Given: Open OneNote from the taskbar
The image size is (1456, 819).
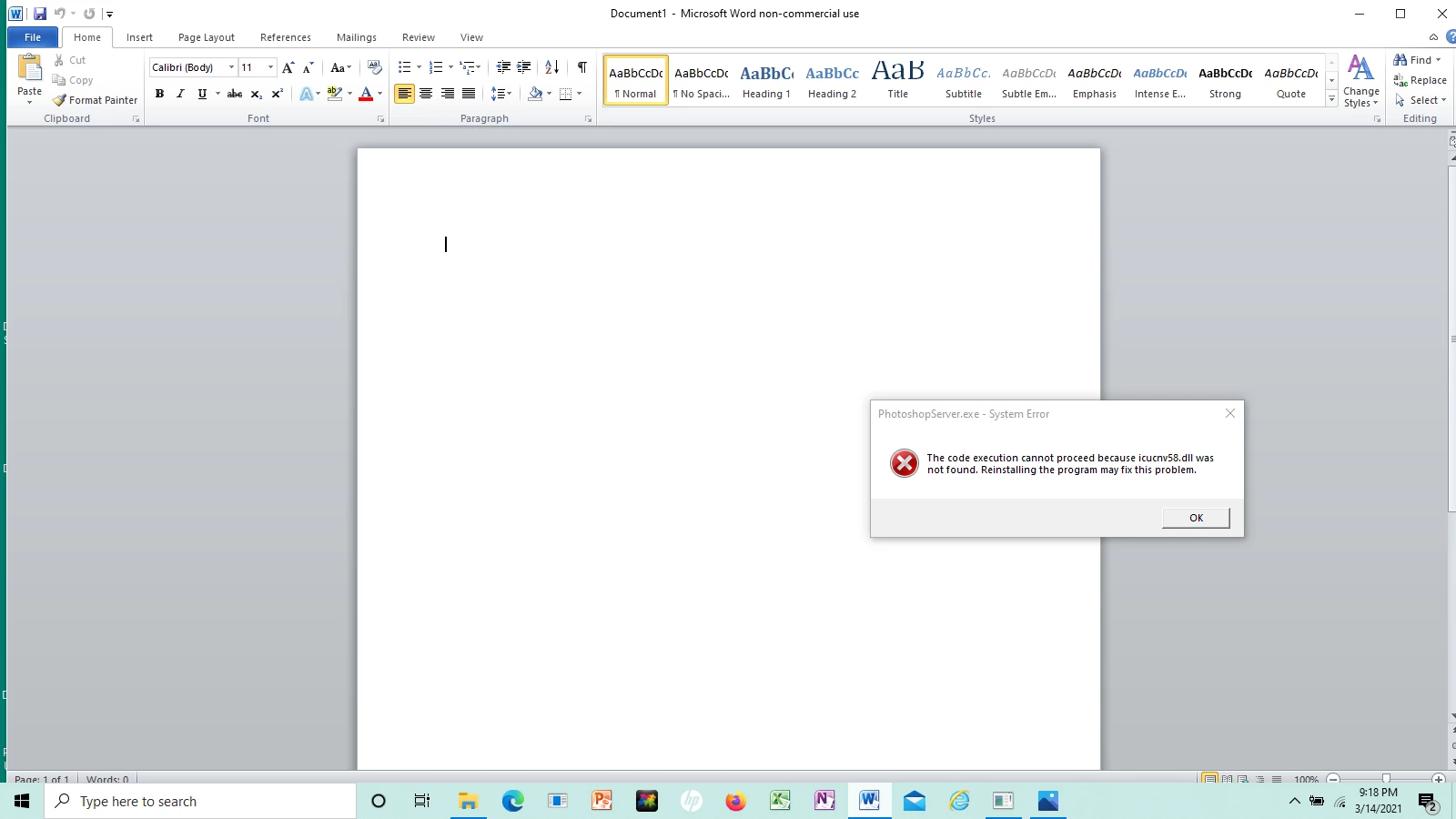Looking at the screenshot, I should (824, 801).
